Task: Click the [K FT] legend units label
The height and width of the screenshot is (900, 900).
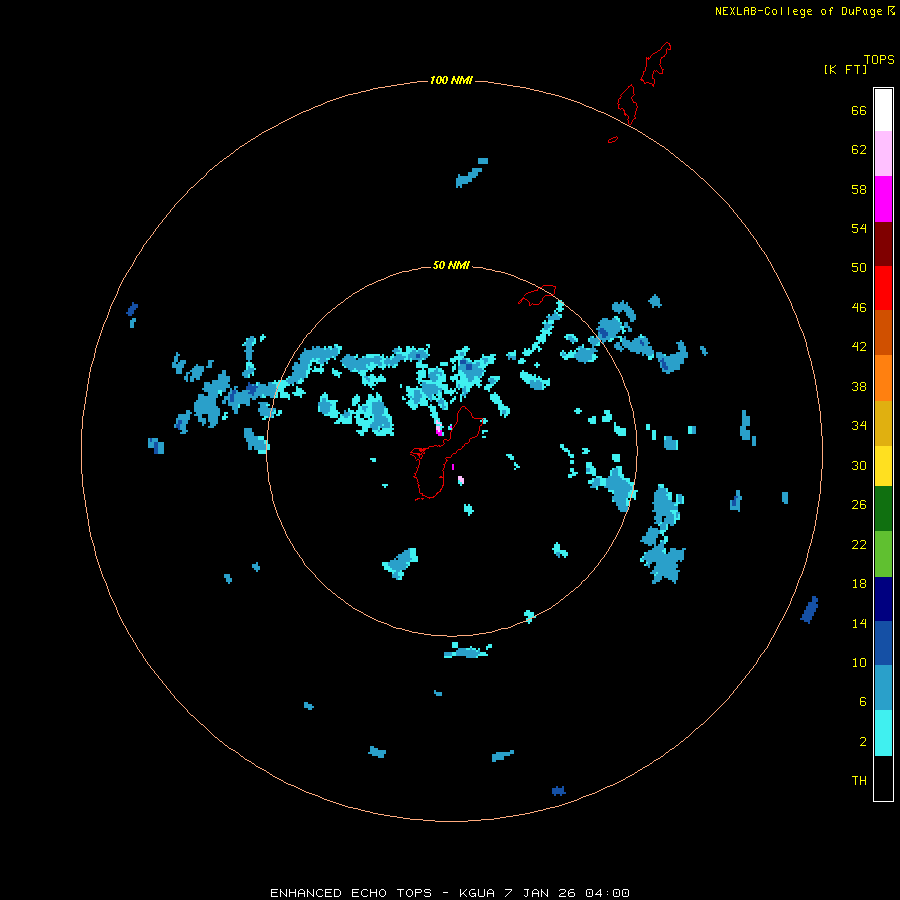Action: (x=845, y=69)
